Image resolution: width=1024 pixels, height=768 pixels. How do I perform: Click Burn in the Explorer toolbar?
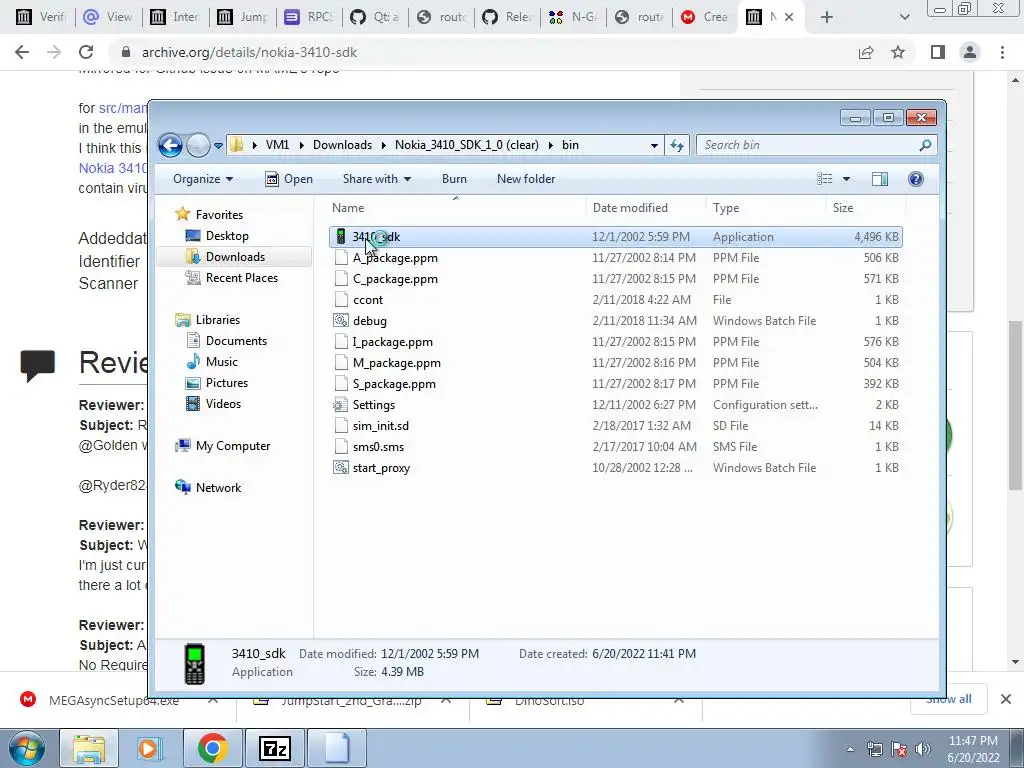[x=454, y=179]
